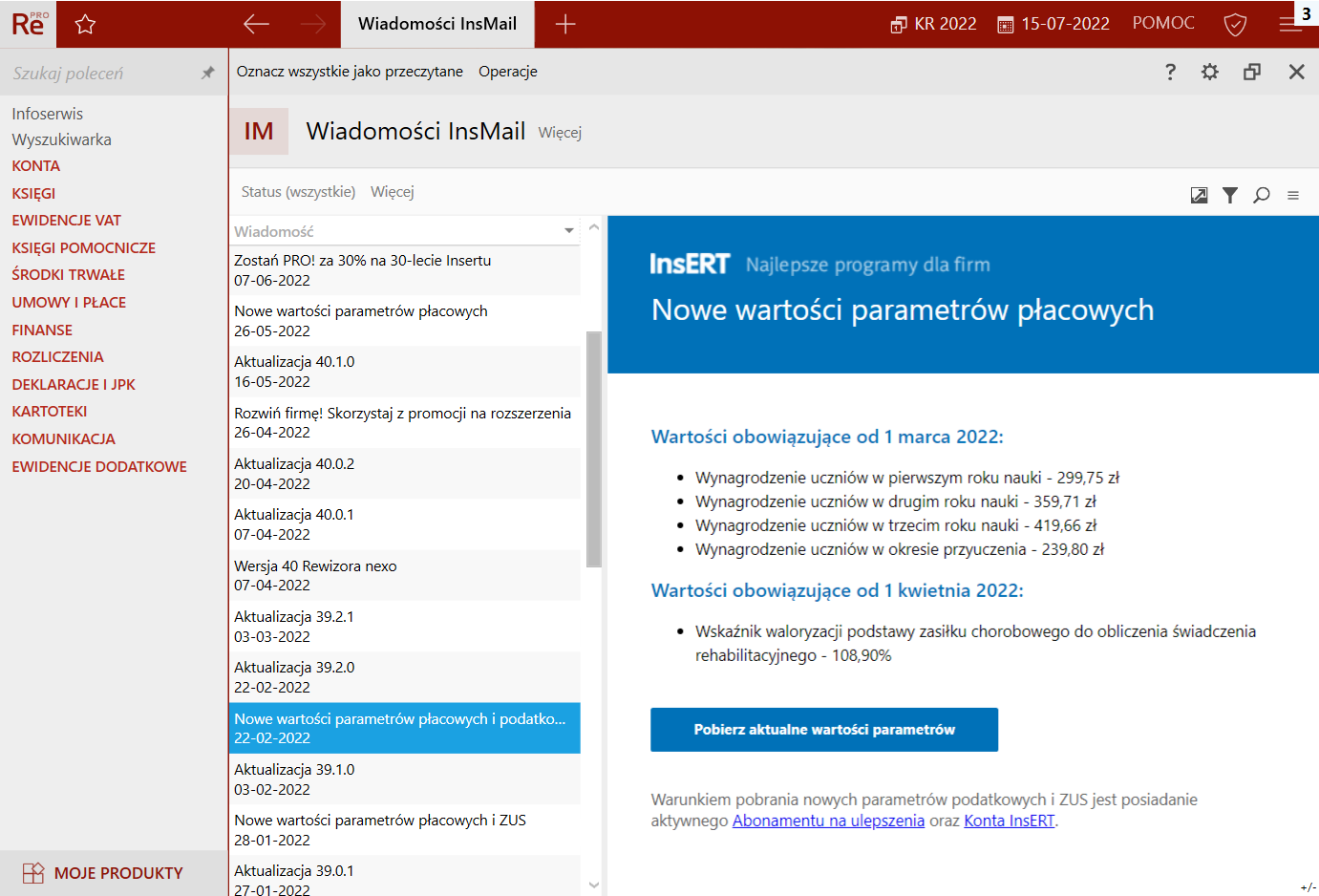1319x896 pixels.
Task: Click the export list icon
Action: click(x=1200, y=195)
